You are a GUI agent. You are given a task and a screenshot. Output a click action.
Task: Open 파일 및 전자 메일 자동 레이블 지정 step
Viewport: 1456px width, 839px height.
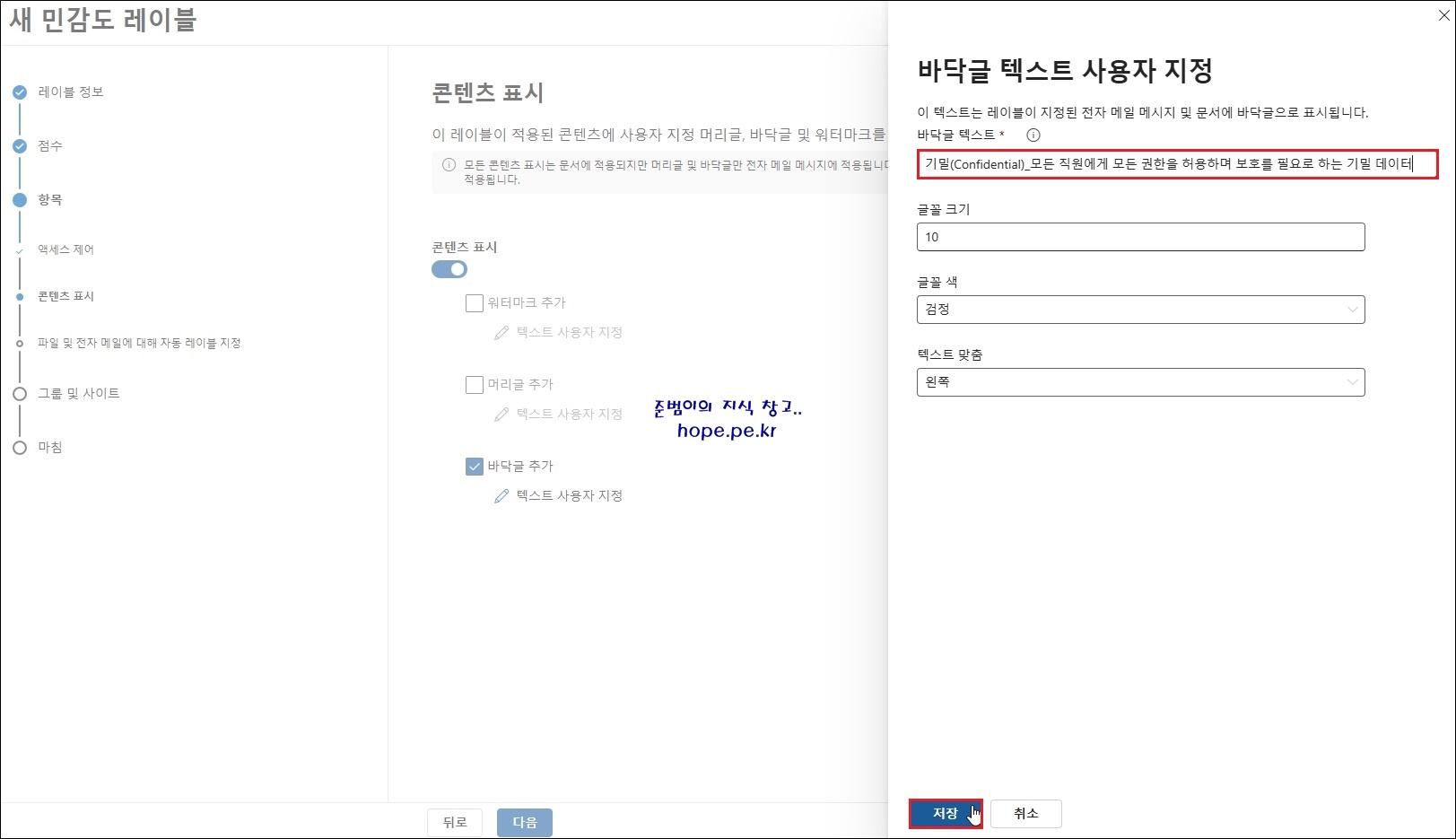point(139,343)
